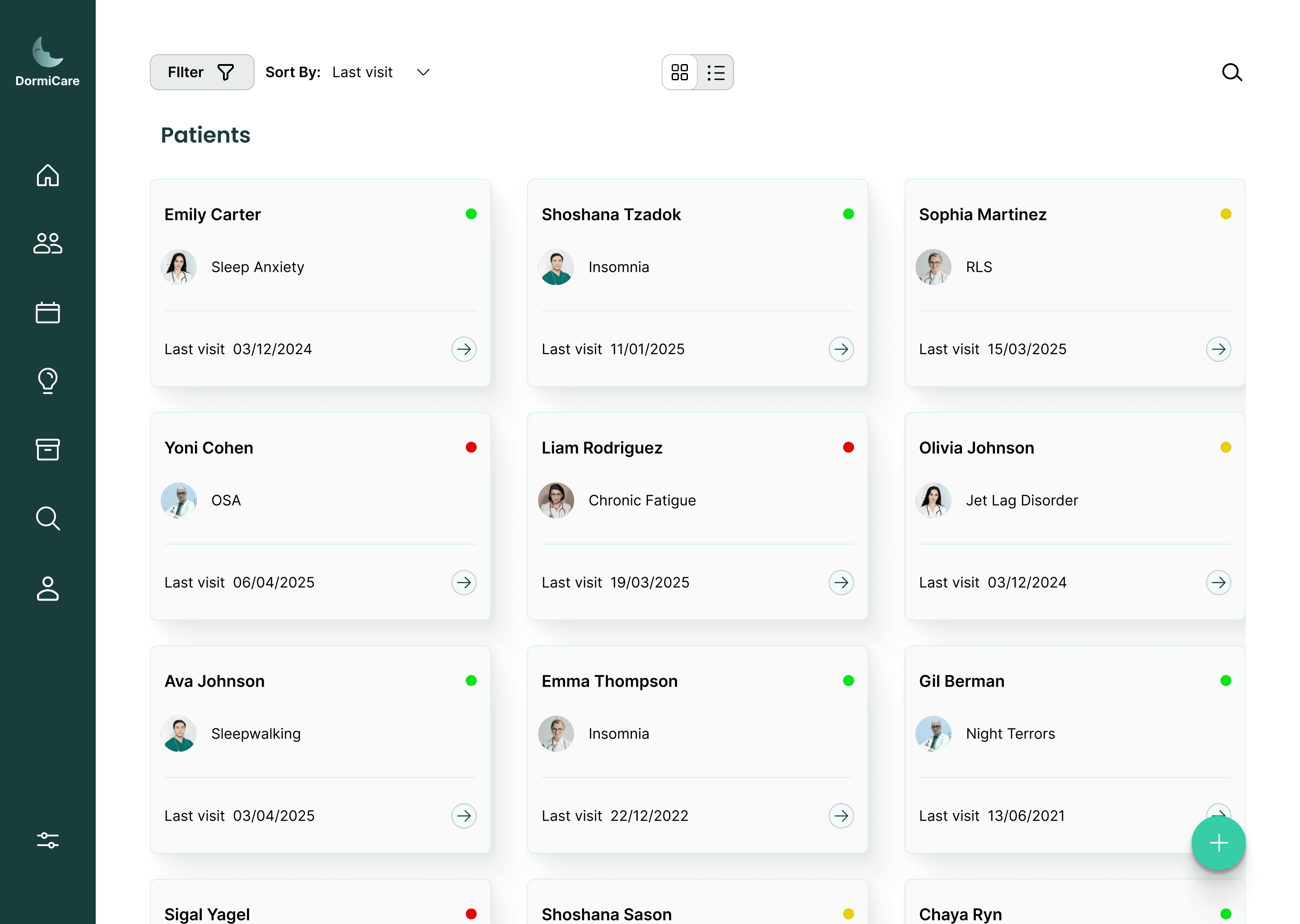Image resolution: width=1300 pixels, height=924 pixels.
Task: Select the Last visit sort value
Action: tap(362, 72)
